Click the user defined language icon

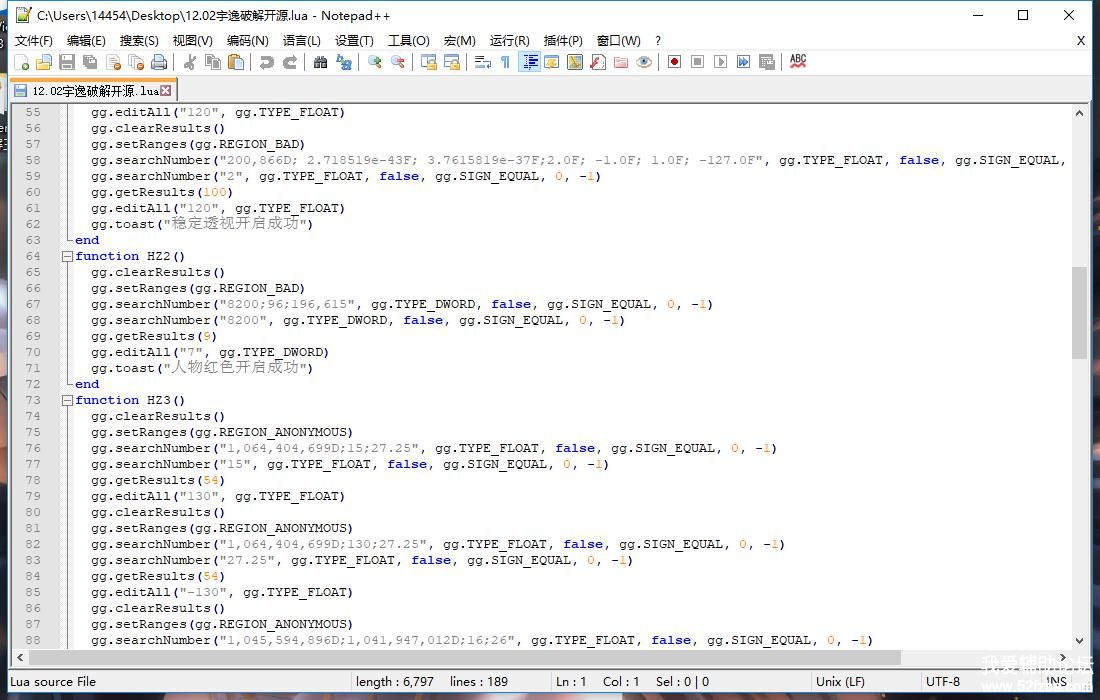pyautogui.click(x=552, y=62)
